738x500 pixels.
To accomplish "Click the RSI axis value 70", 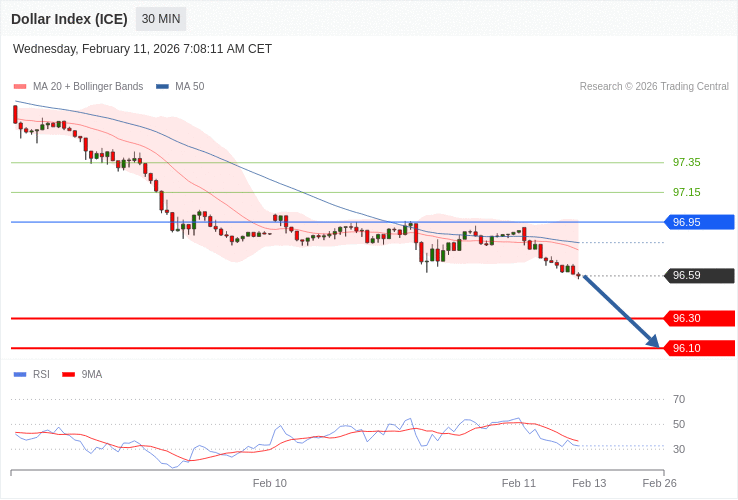I will [x=679, y=400].
